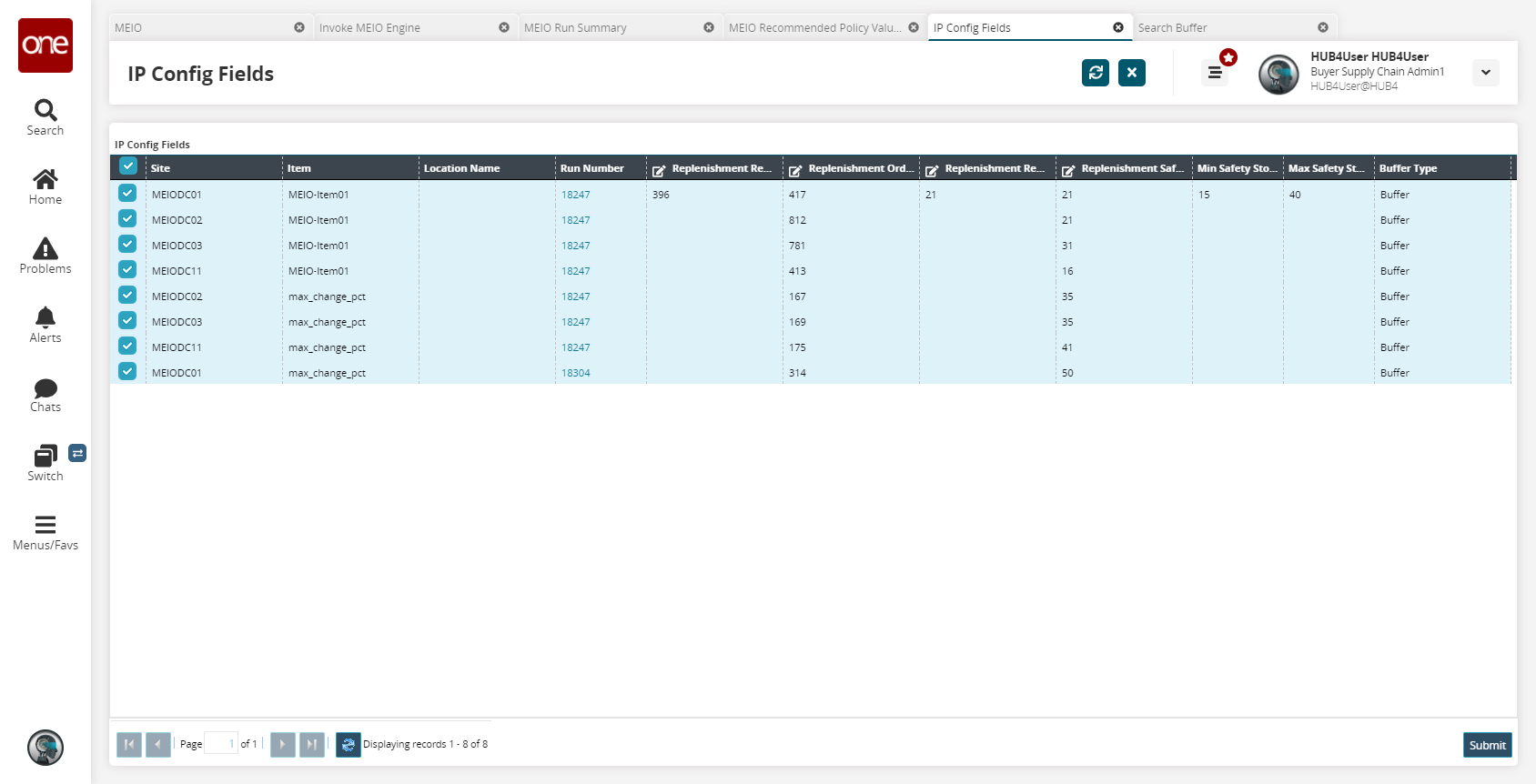Open the notifications list menu

pyautogui.click(x=1215, y=73)
